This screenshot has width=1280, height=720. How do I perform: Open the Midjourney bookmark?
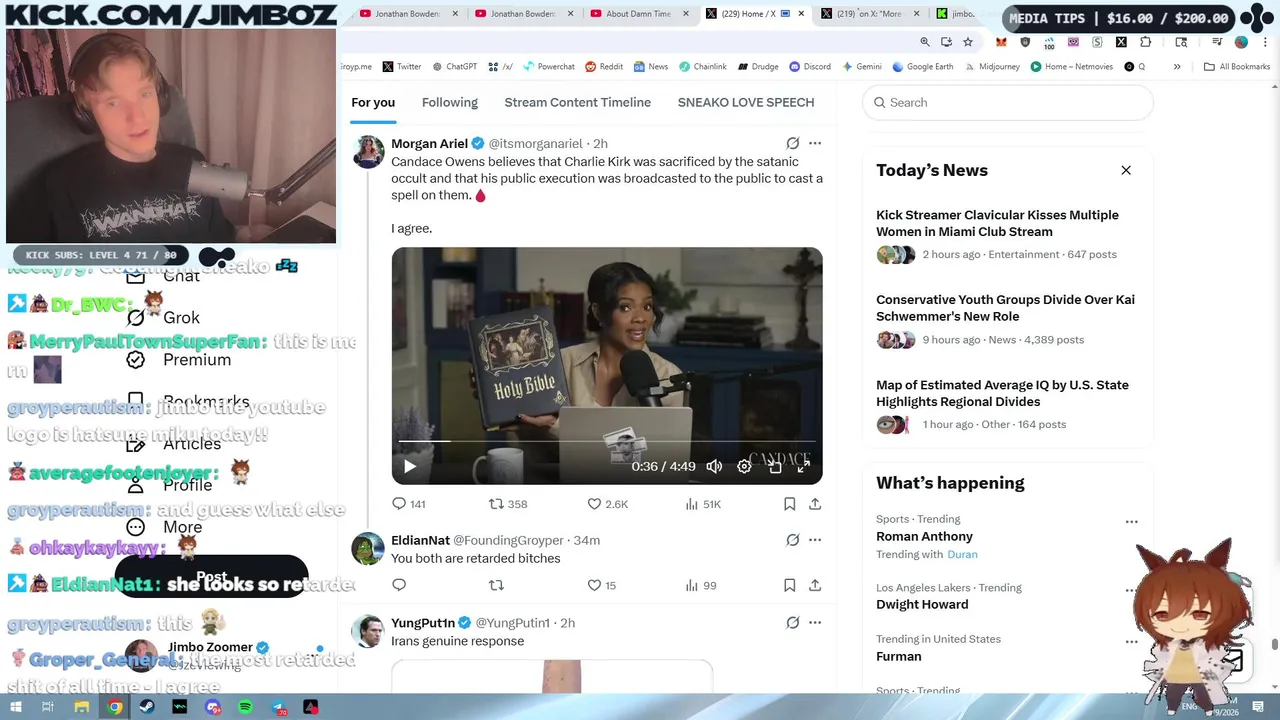click(990, 67)
